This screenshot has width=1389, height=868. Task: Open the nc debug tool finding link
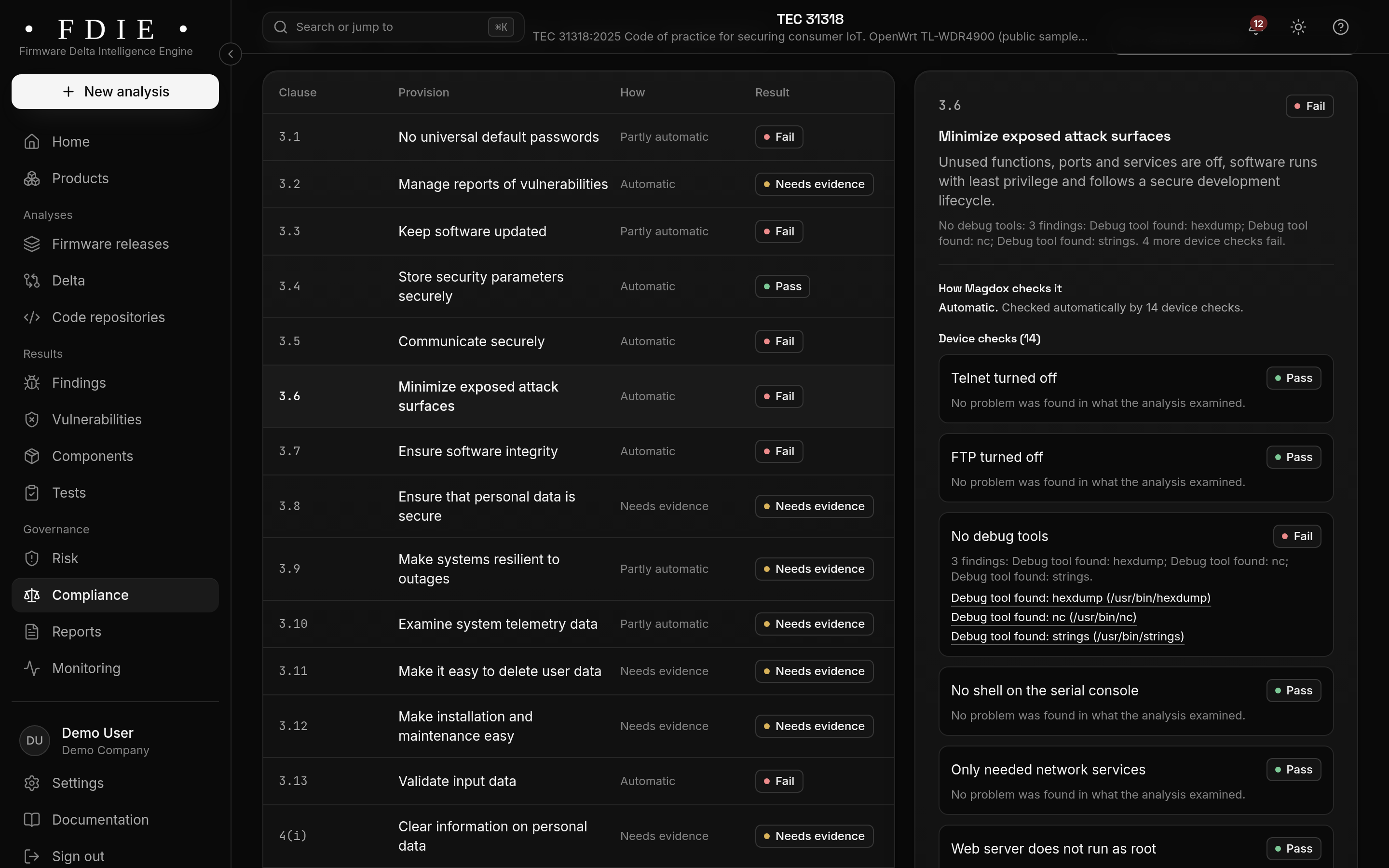pos(1044,618)
